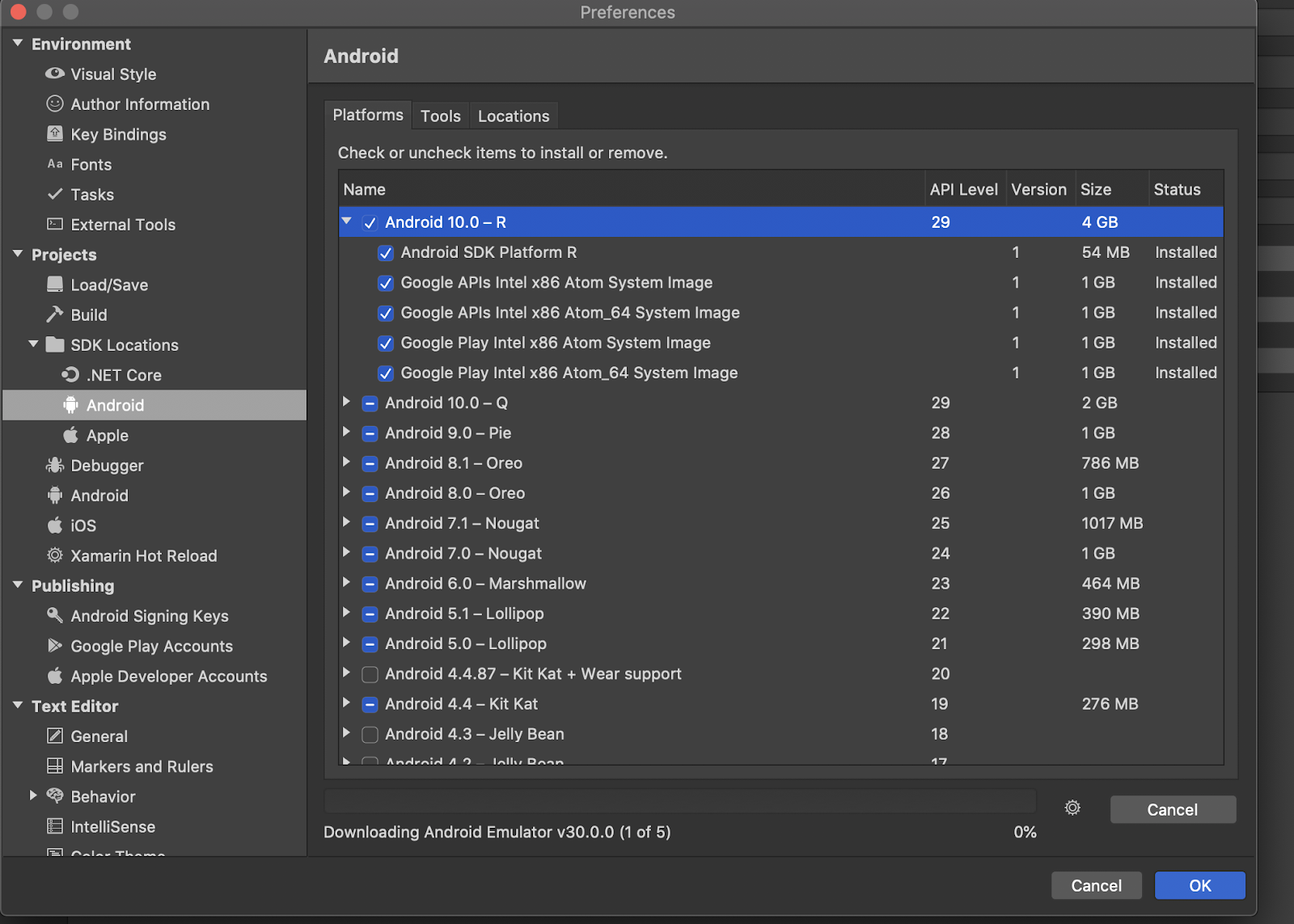Sort the list by the Status column header
This screenshot has width=1294, height=924.
click(x=1186, y=189)
